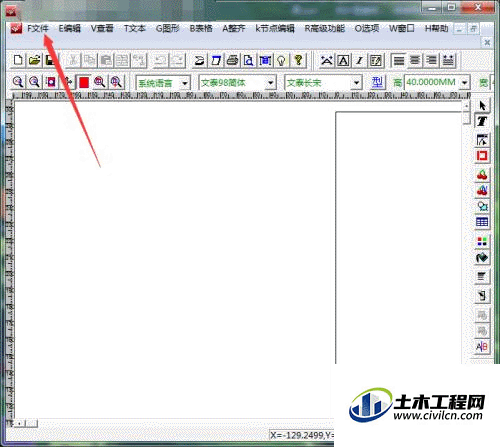Screen dimensions: 500x447
Task: Click the red square toolbar icon
Action: (x=84, y=82)
